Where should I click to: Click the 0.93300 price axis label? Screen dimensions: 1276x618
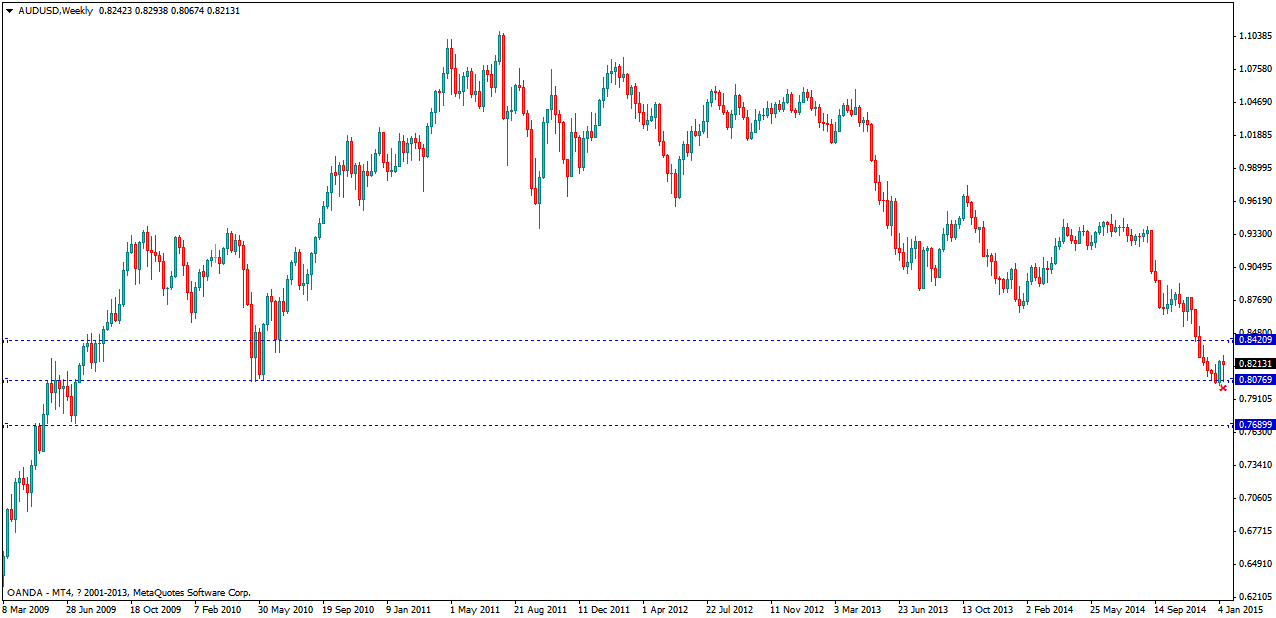point(1255,234)
